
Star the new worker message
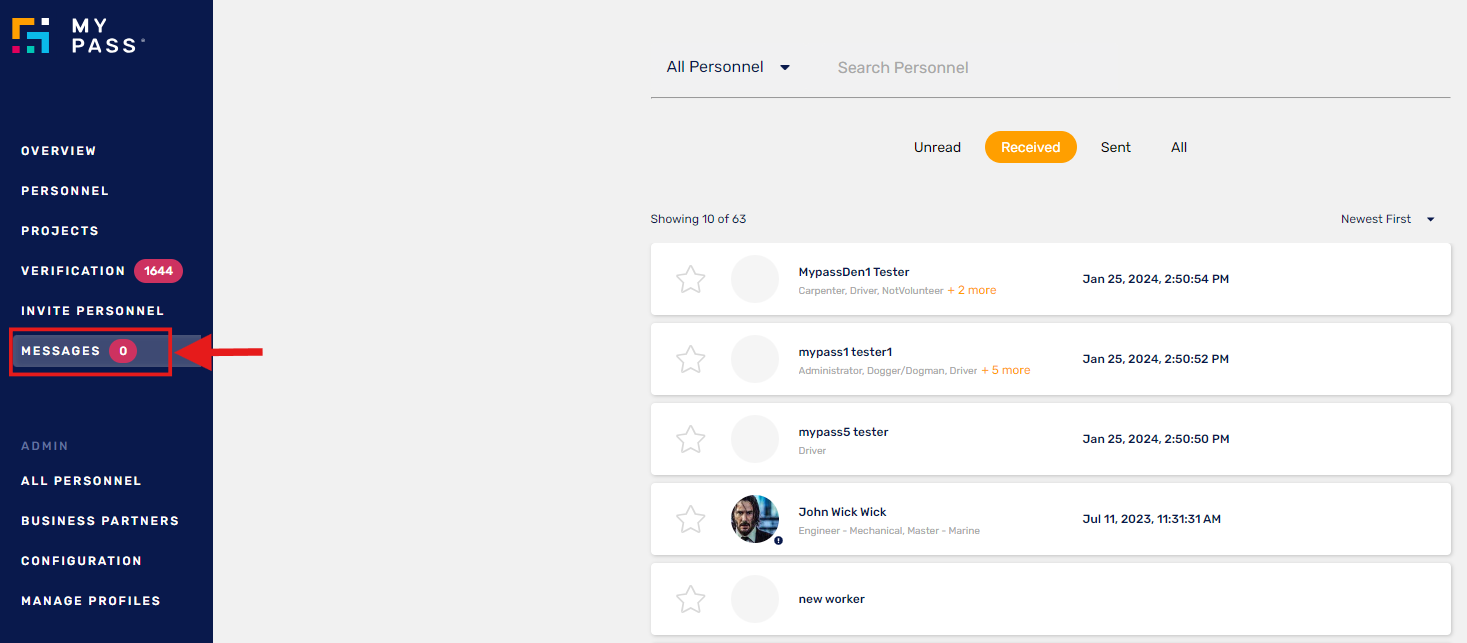(x=691, y=599)
